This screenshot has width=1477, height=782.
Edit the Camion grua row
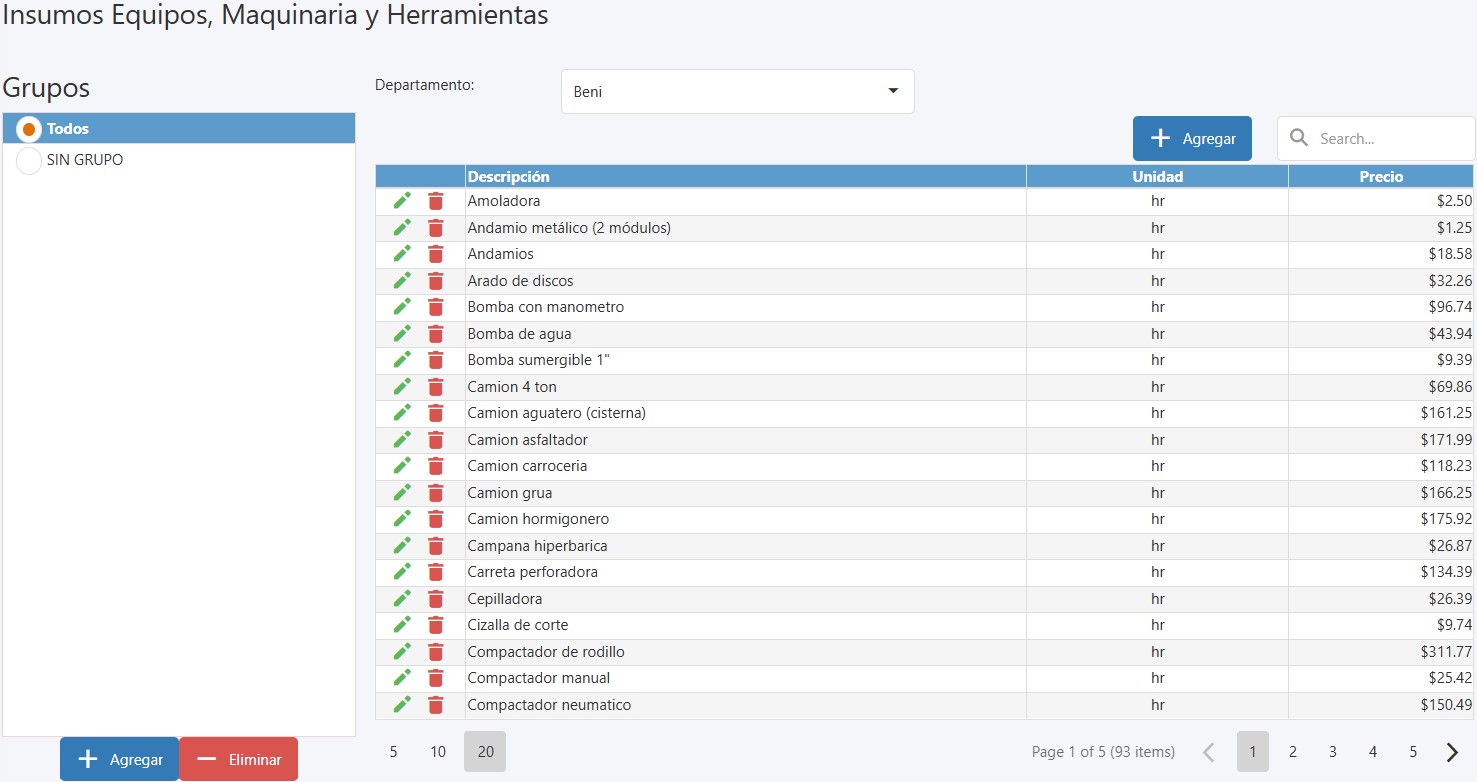tap(402, 493)
